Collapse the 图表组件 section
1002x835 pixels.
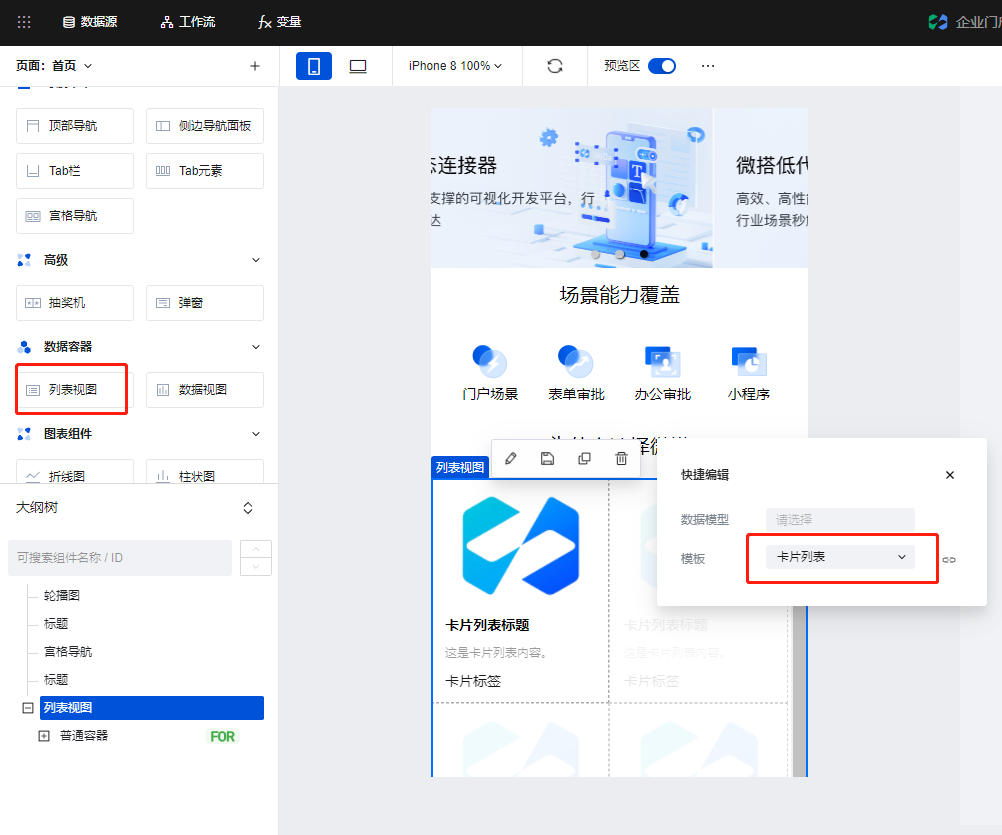[x=256, y=434]
